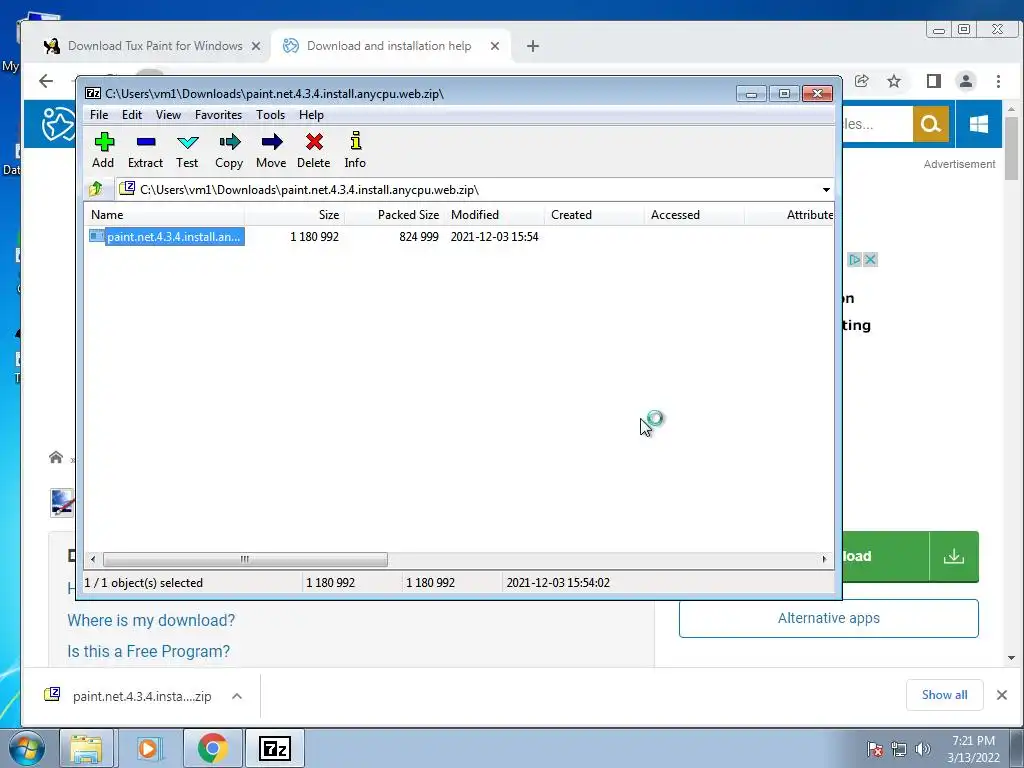Click the Where is my download link
1024x768 pixels.
coord(151,620)
